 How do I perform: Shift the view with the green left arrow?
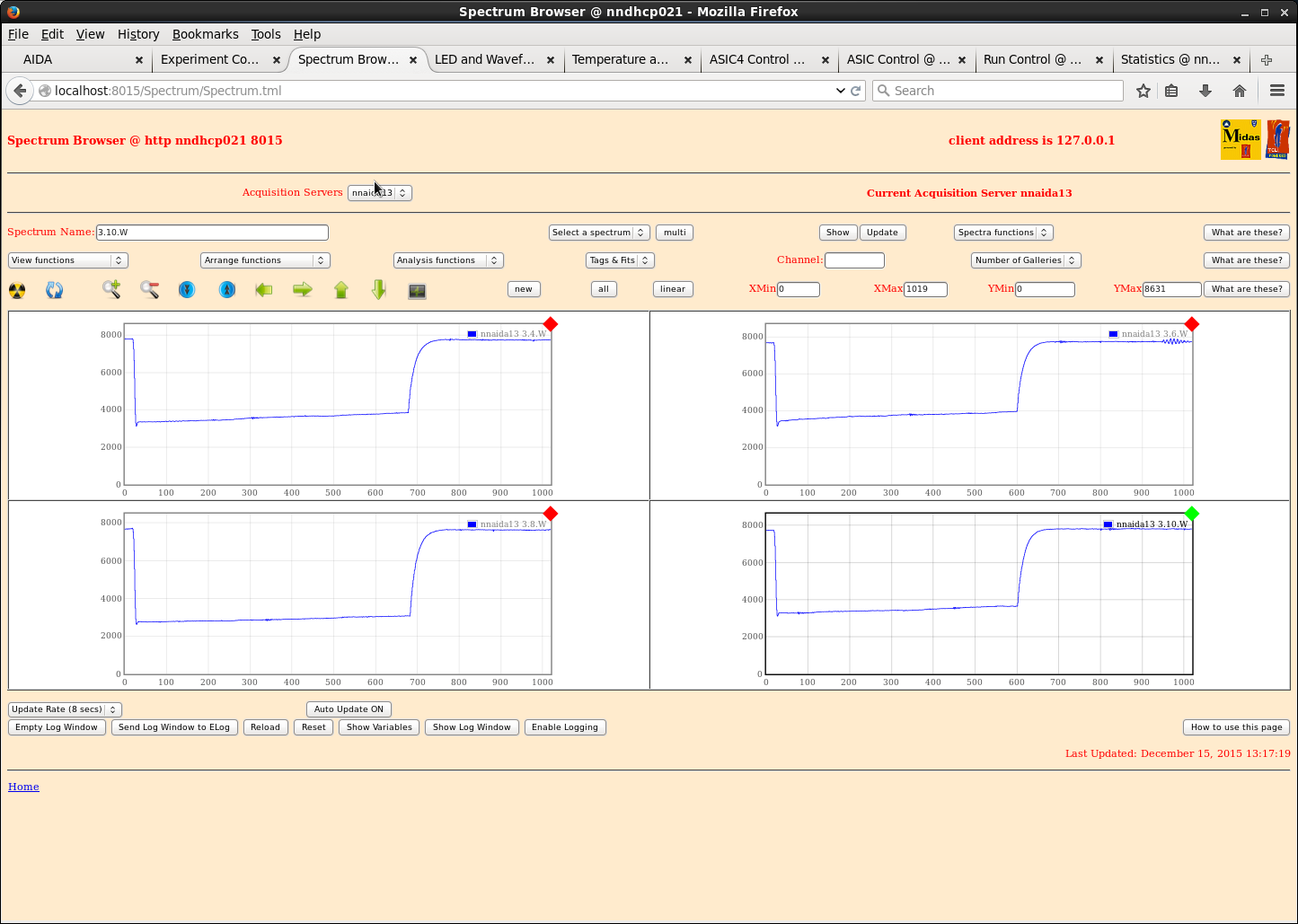264,289
